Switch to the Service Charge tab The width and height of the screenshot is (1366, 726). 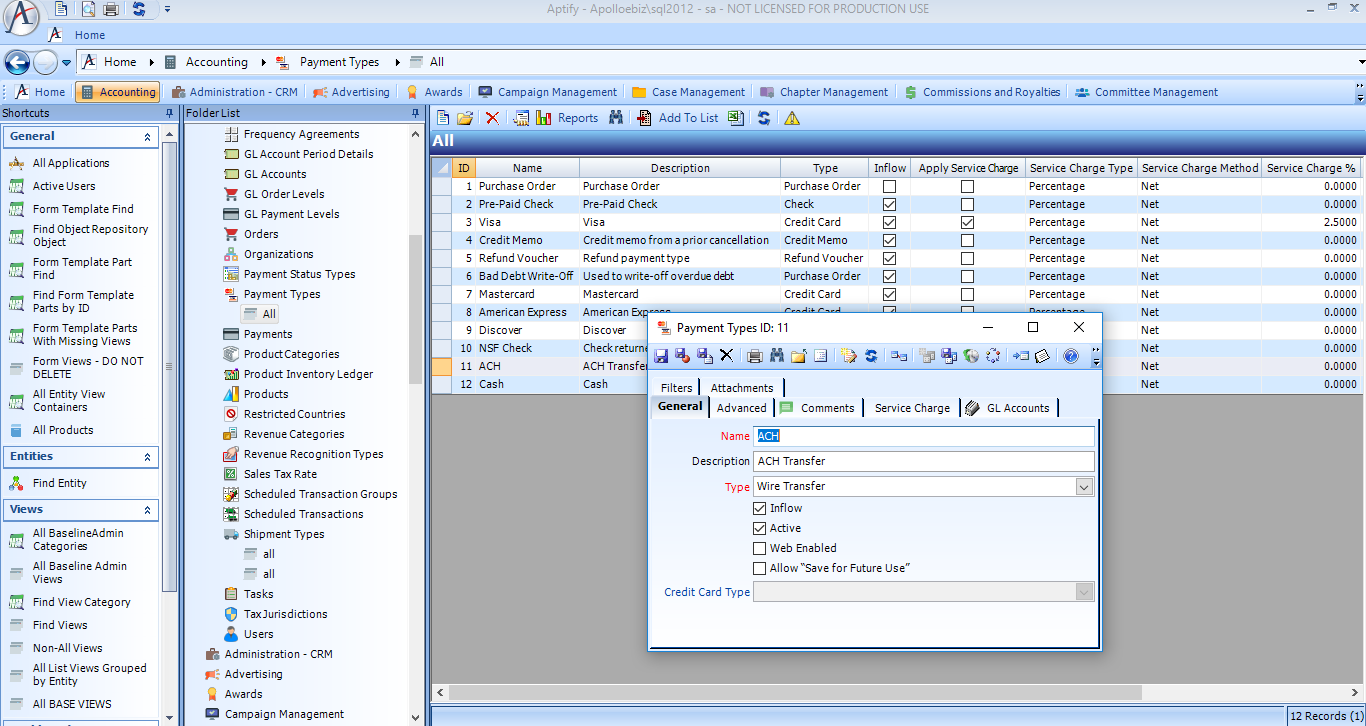pos(911,407)
